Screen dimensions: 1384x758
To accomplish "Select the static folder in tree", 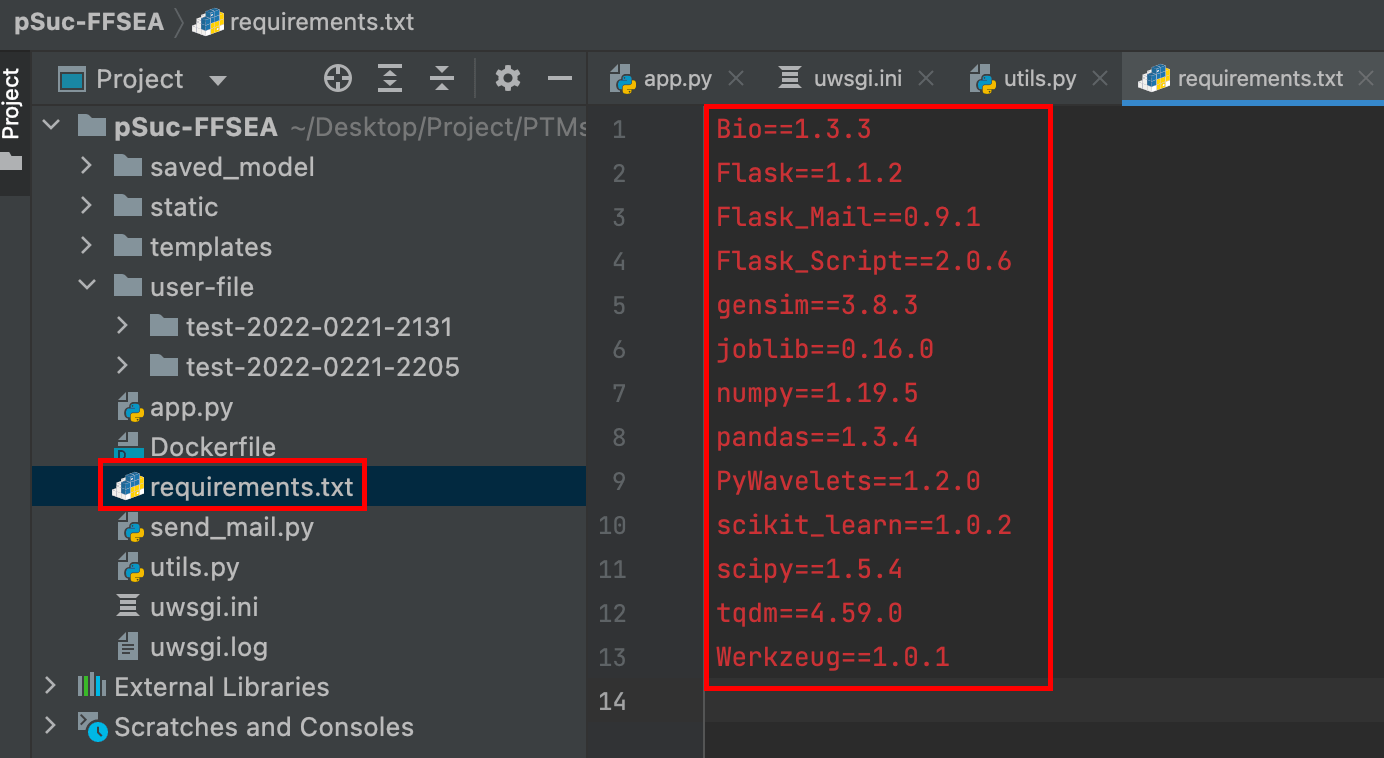I will click(184, 207).
